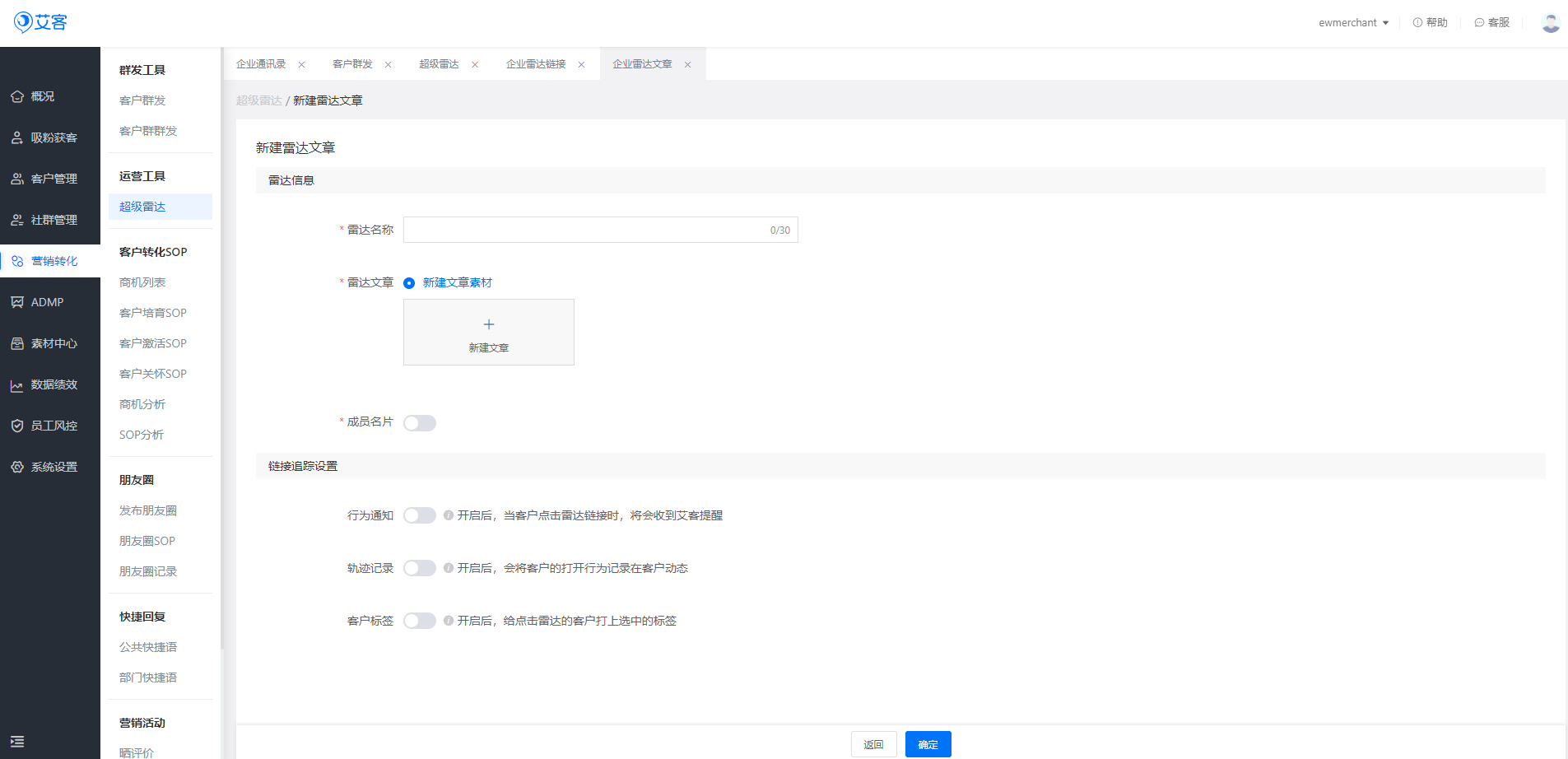1568x759 pixels.
Task: Toggle the 成员名片 switch
Action: pyautogui.click(x=419, y=423)
